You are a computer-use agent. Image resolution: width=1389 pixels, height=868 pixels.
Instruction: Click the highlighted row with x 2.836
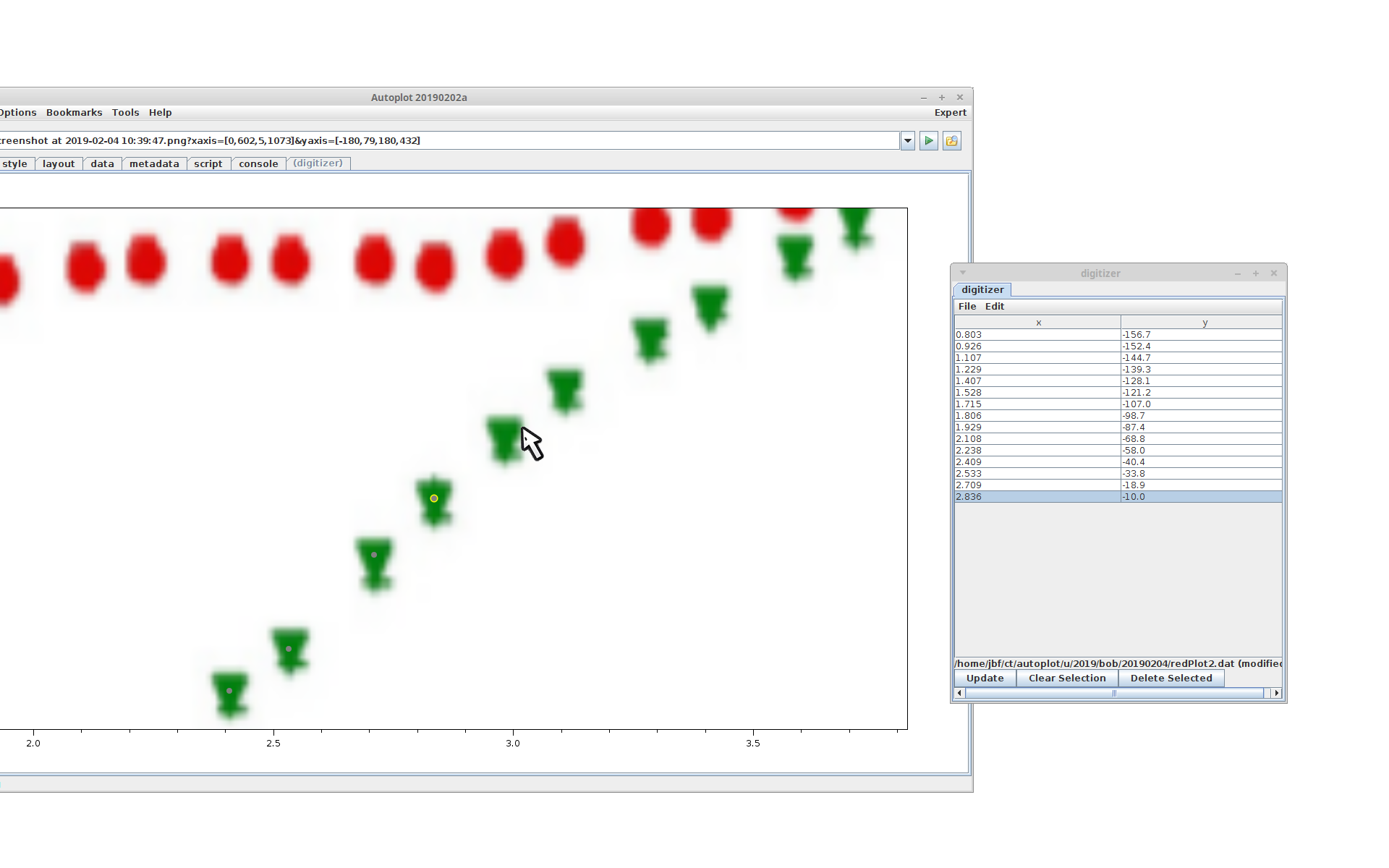click(x=1118, y=497)
